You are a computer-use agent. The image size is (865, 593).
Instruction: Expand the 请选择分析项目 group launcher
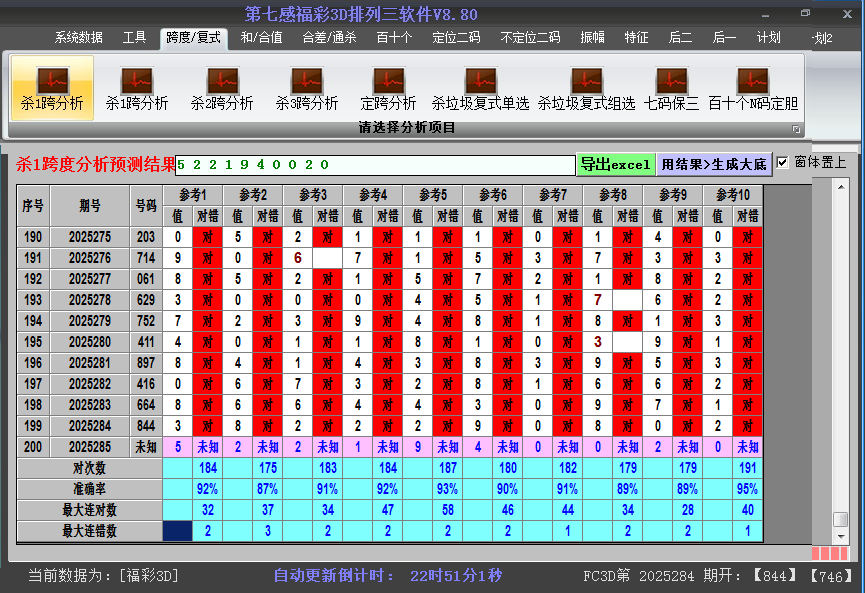pos(796,129)
